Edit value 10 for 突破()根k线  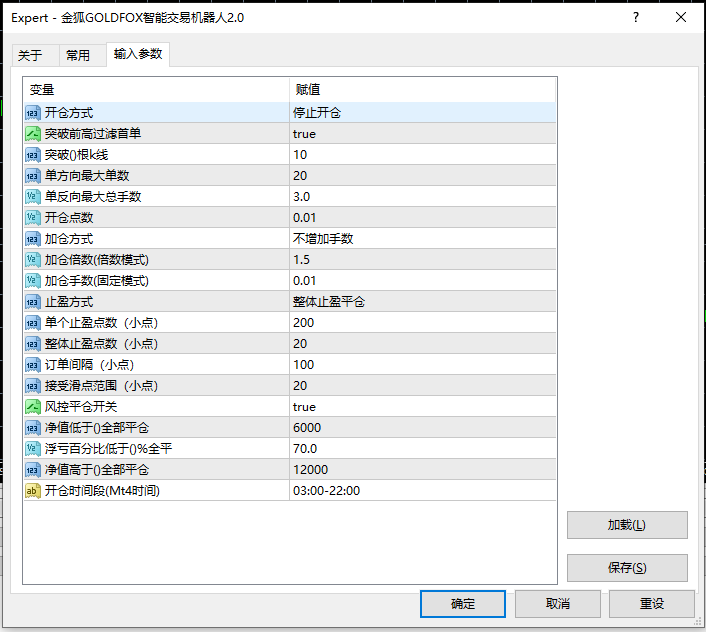pos(422,155)
